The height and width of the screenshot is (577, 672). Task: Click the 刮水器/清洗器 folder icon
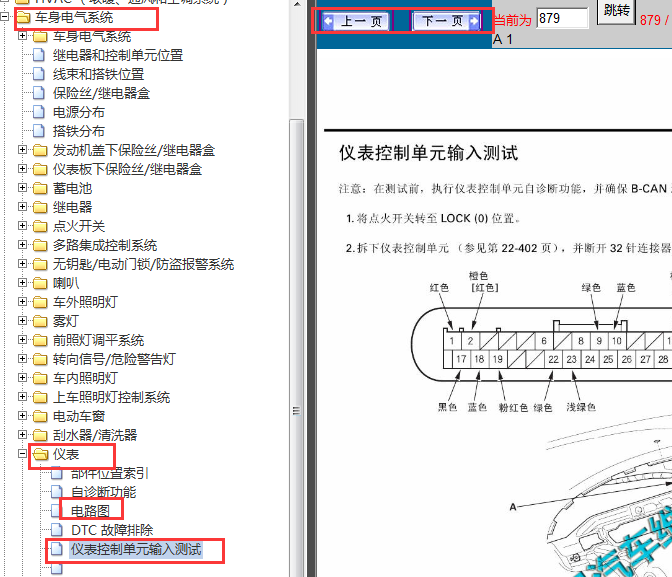pos(40,435)
